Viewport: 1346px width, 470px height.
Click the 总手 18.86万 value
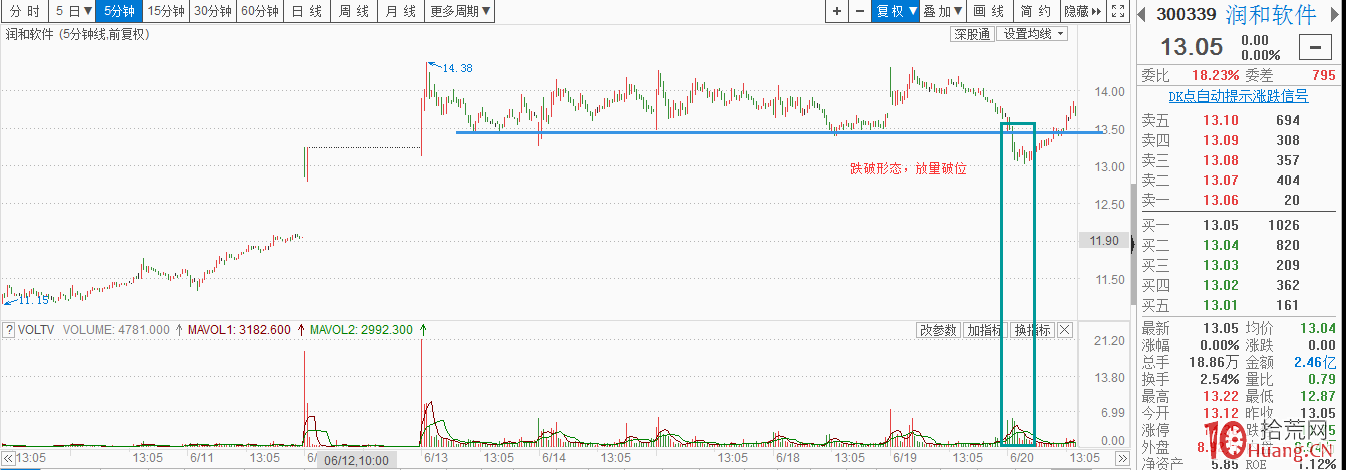coord(1213,362)
